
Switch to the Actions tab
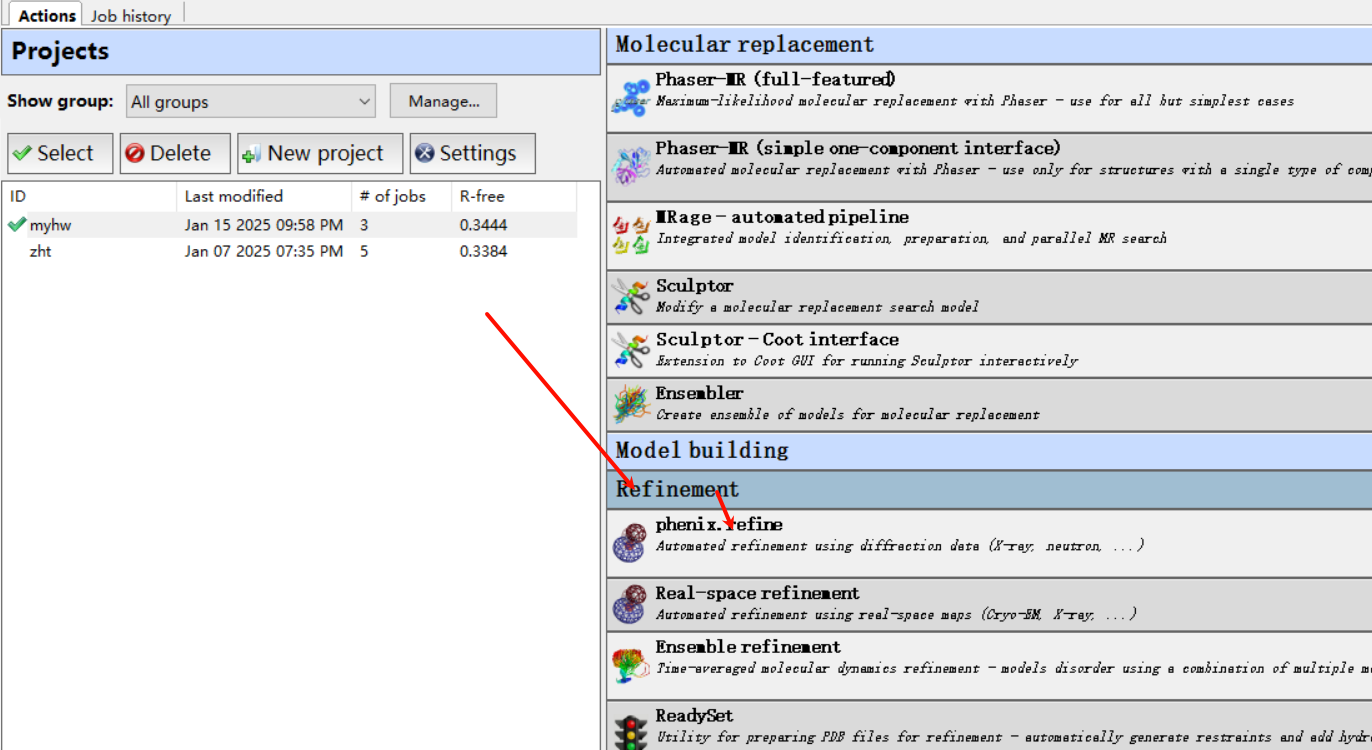(47, 15)
